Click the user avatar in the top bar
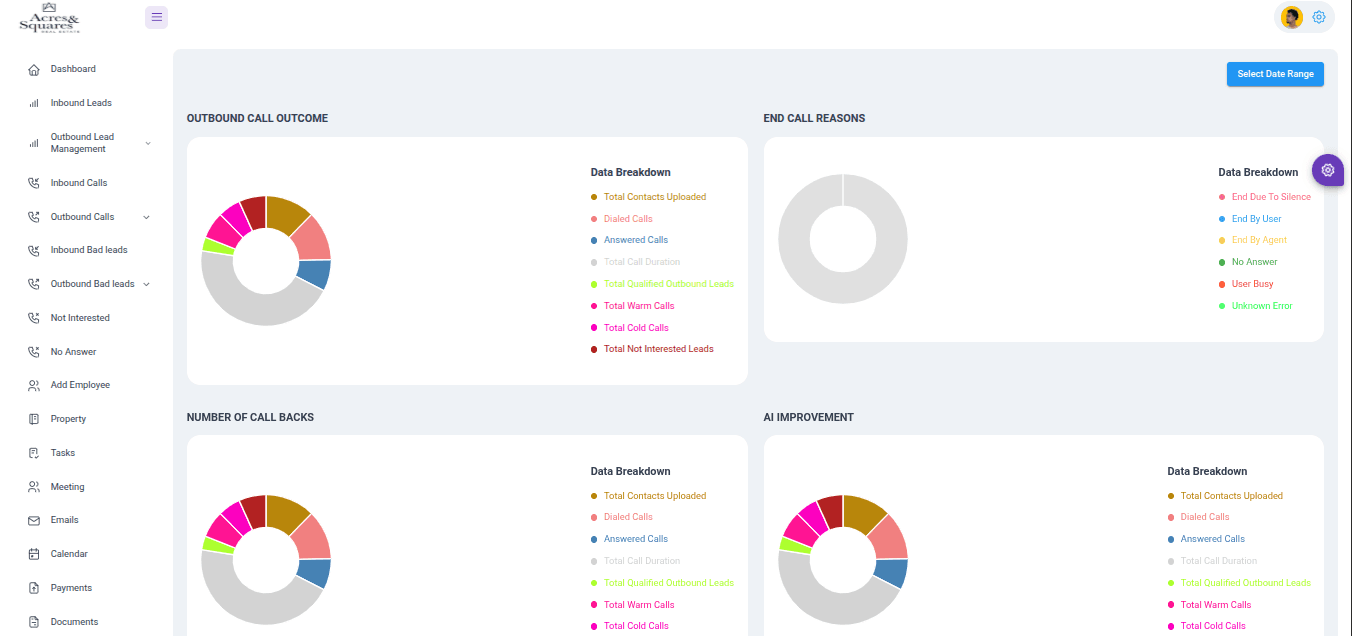Image resolution: width=1352 pixels, height=636 pixels. coord(1291,17)
